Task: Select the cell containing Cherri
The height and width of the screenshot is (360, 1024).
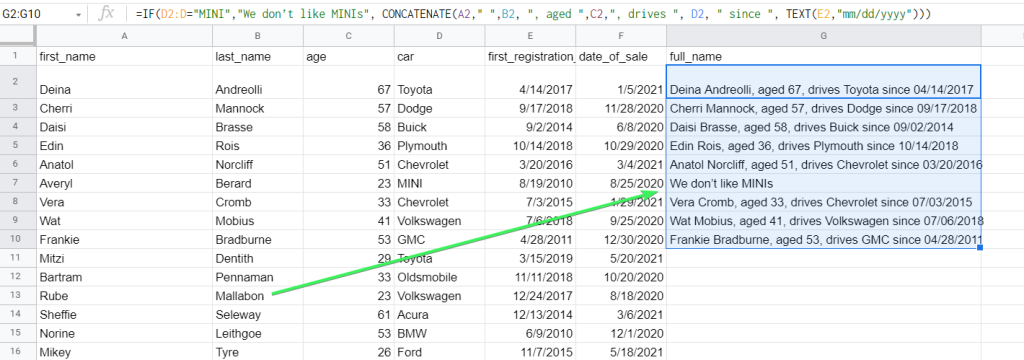Action: click(125, 108)
